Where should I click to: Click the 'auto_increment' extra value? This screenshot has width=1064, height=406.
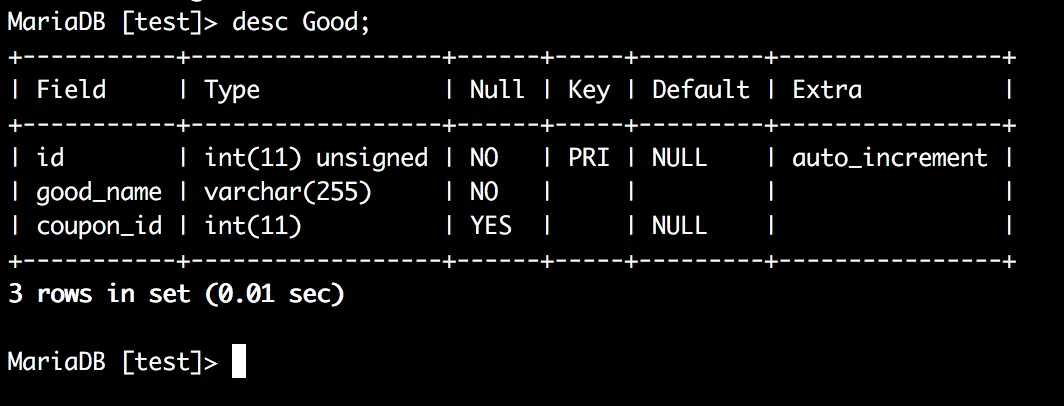tap(890, 158)
